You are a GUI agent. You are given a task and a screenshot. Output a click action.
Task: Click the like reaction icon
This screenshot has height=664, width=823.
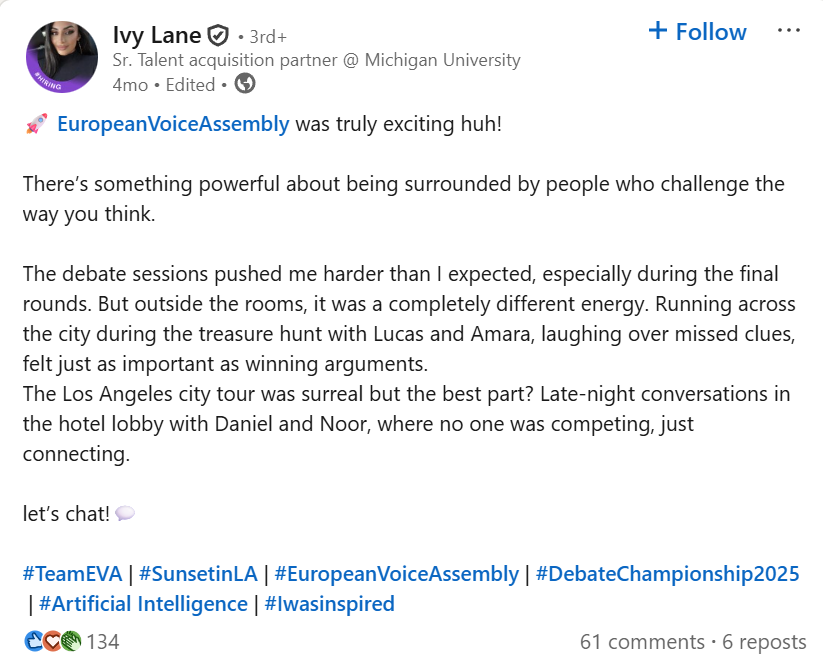pyautogui.click(x=33, y=641)
